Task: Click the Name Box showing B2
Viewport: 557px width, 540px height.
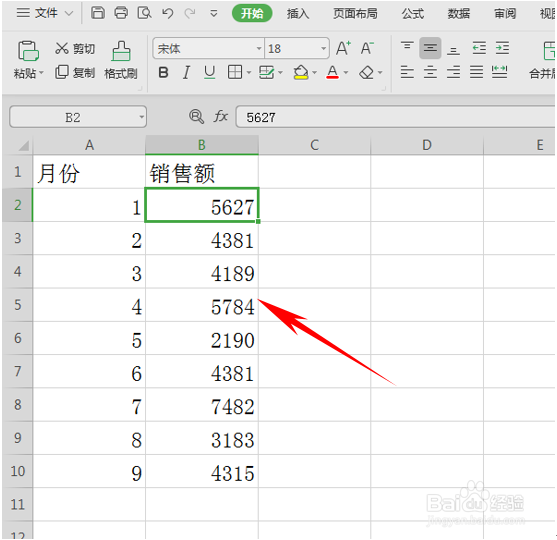Action: pyautogui.click(x=78, y=117)
